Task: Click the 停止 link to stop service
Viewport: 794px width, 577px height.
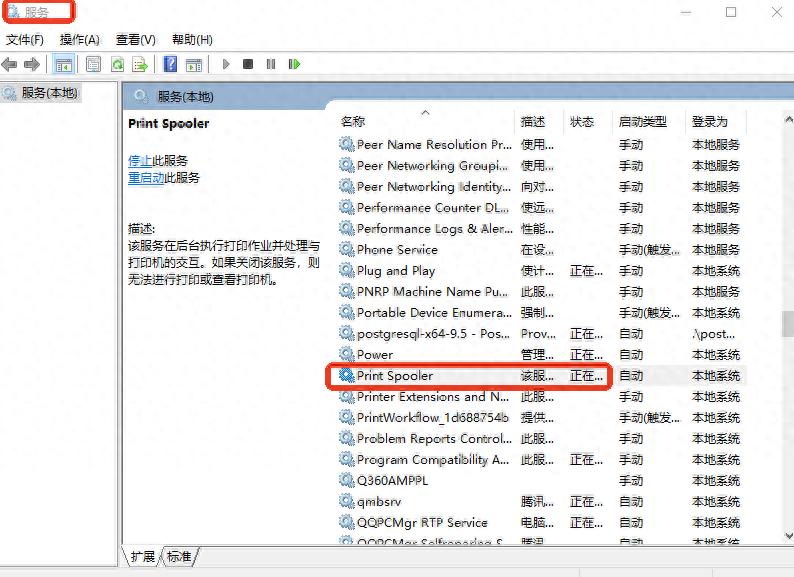Action: point(140,161)
